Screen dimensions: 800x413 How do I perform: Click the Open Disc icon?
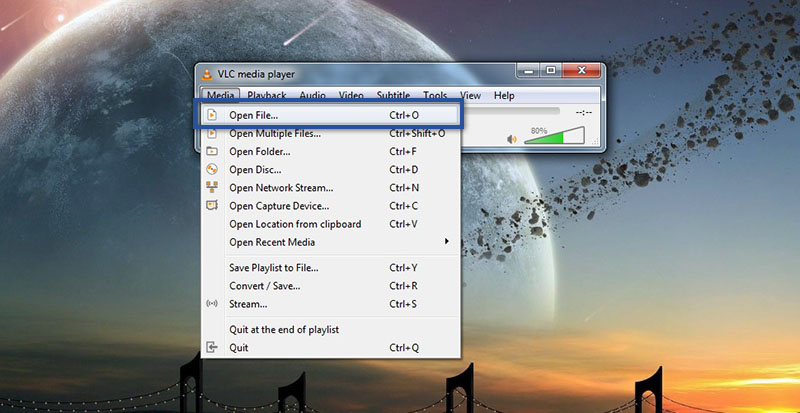click(x=212, y=170)
